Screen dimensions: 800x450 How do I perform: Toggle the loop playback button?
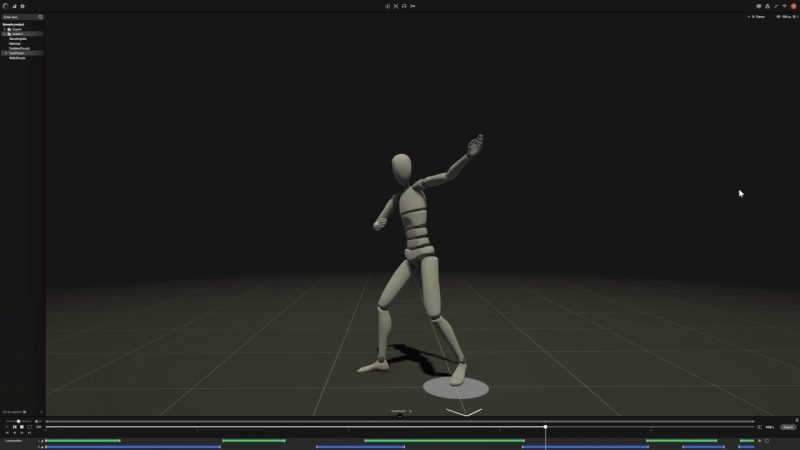30,427
